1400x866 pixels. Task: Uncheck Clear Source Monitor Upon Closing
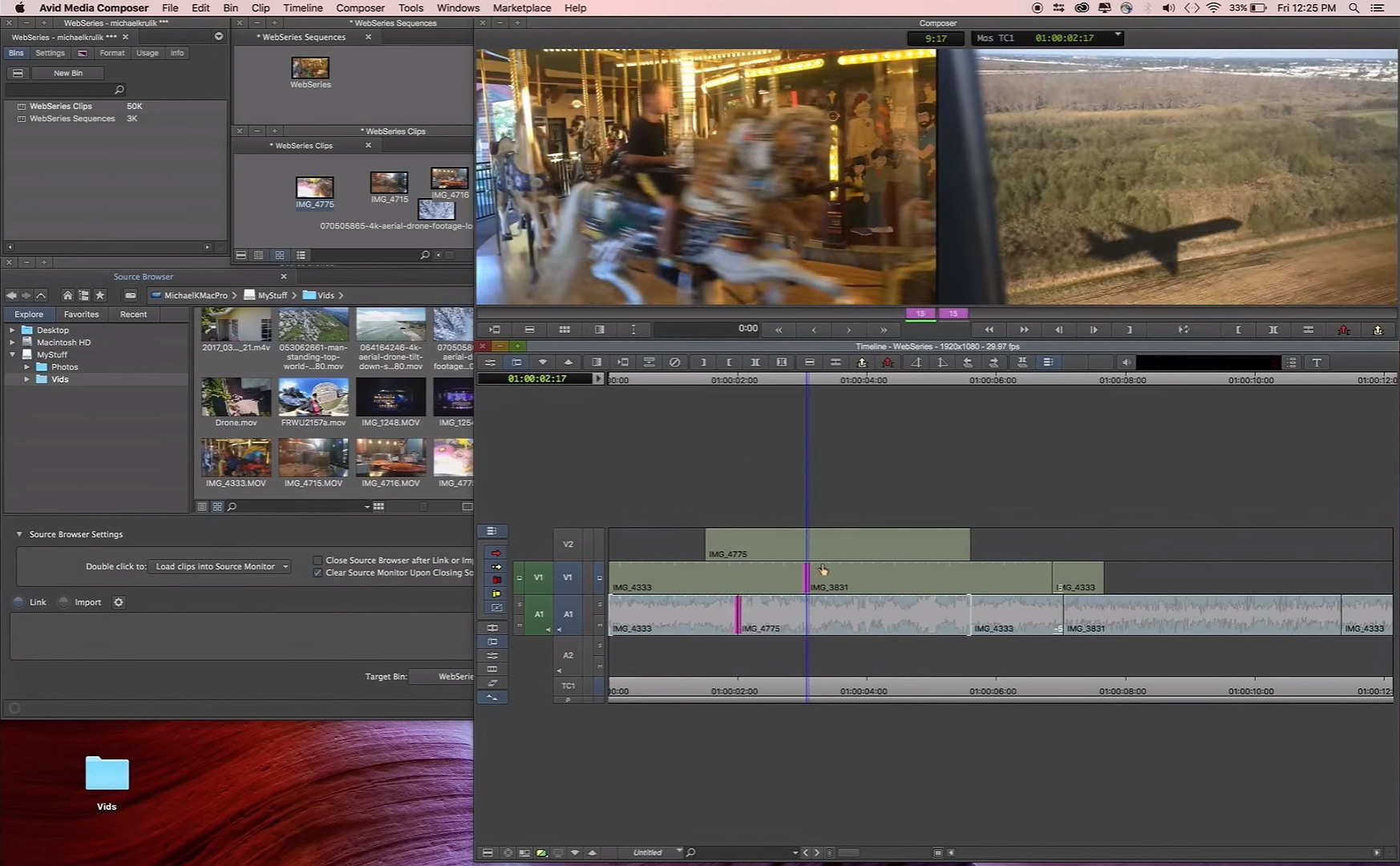[318, 573]
